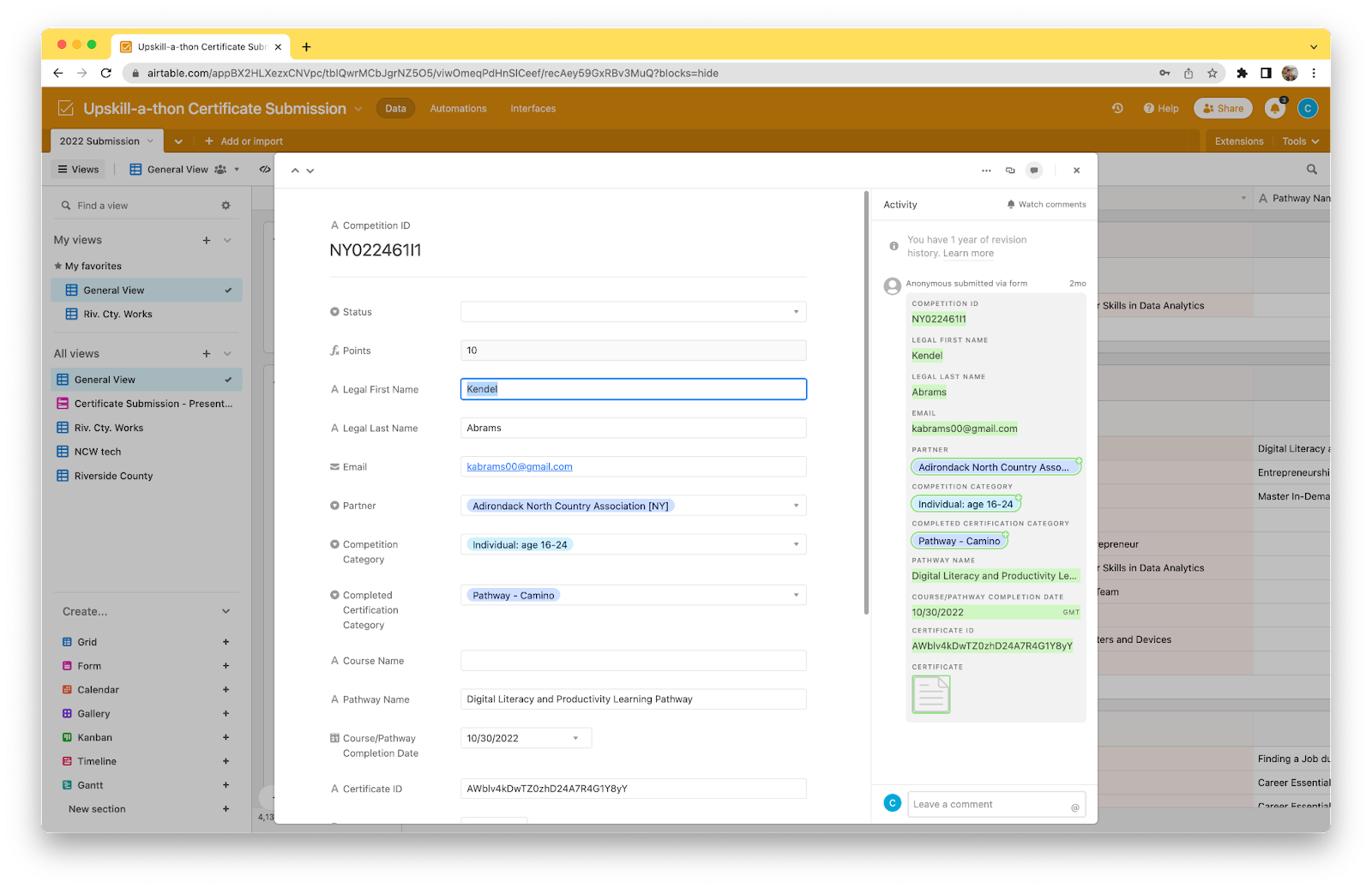
Task: Open the Interfaces tab
Action: click(533, 109)
